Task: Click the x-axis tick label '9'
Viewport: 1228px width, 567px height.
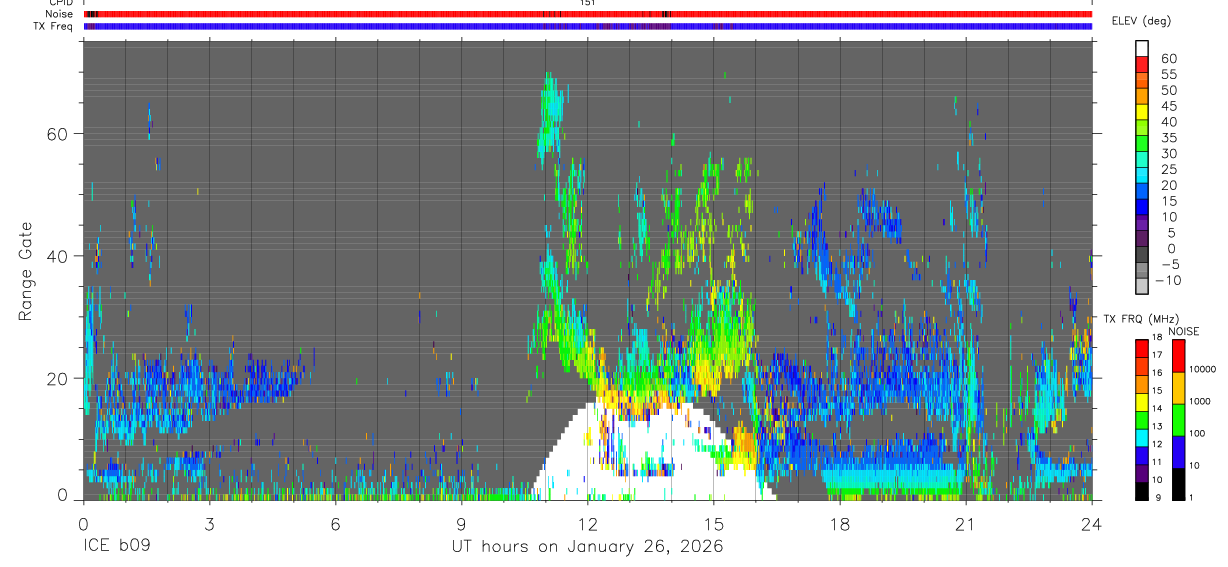Action: pyautogui.click(x=461, y=524)
